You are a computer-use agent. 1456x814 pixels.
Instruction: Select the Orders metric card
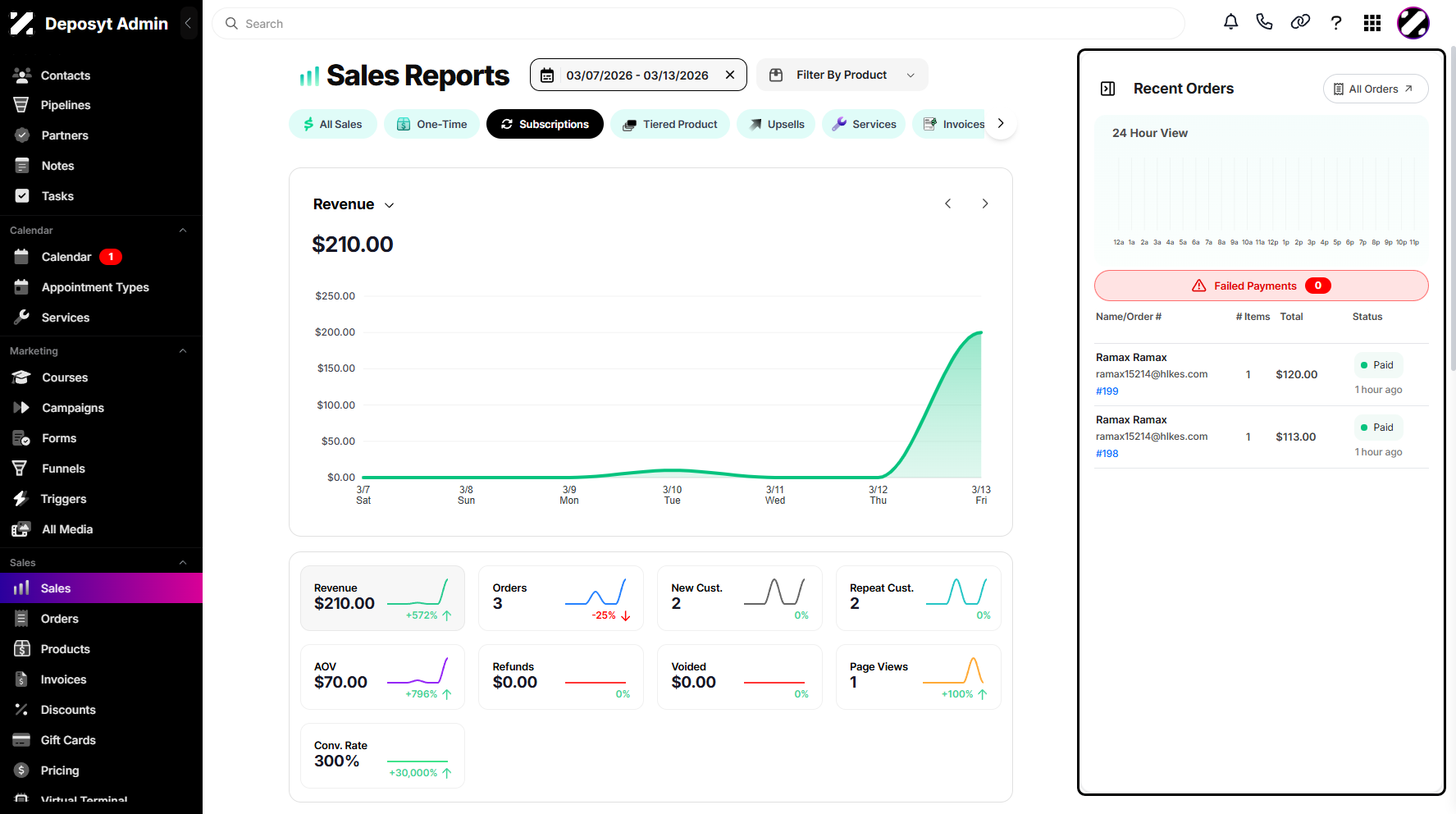[x=561, y=598]
